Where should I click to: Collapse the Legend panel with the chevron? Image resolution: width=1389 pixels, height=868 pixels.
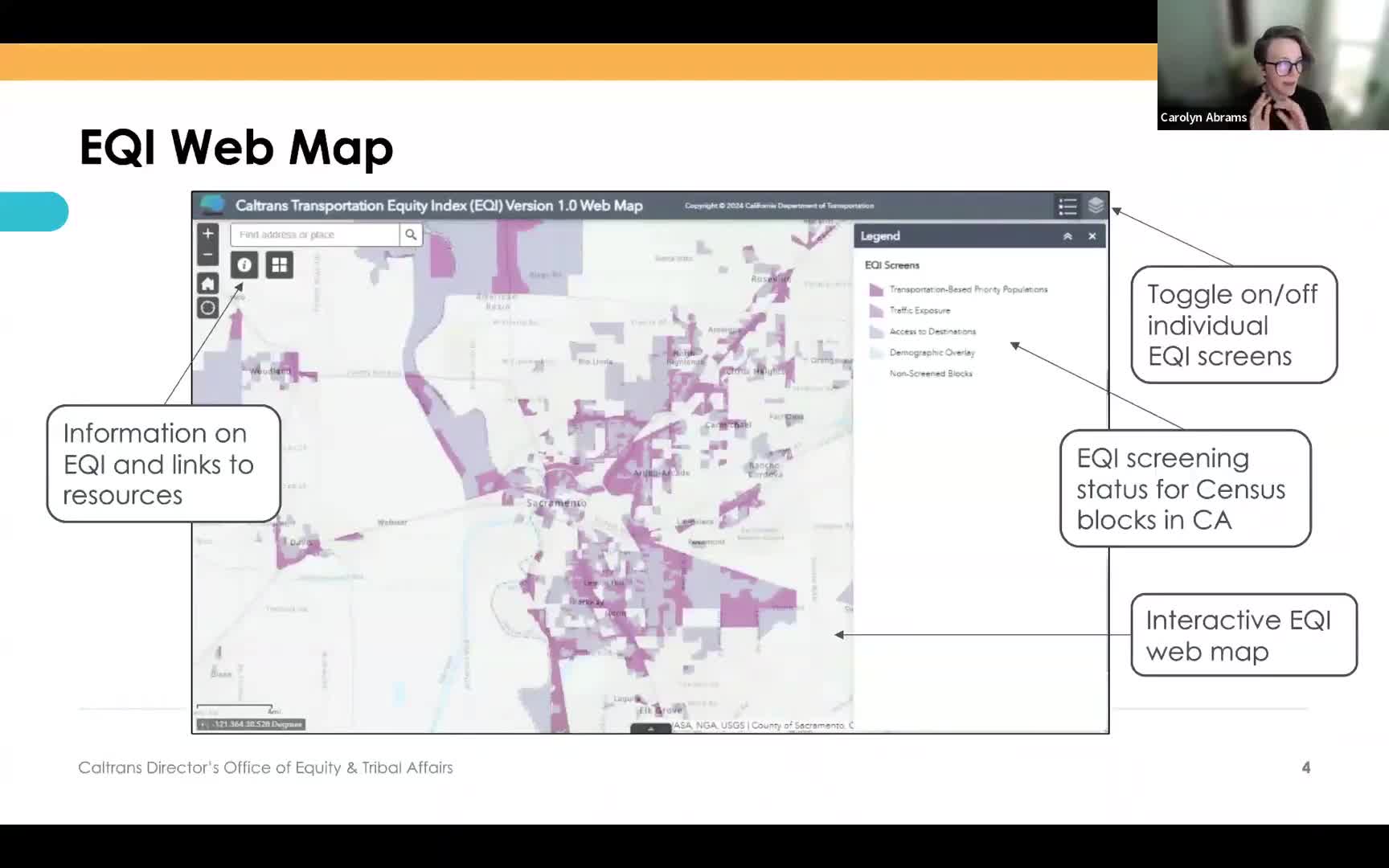1067,235
